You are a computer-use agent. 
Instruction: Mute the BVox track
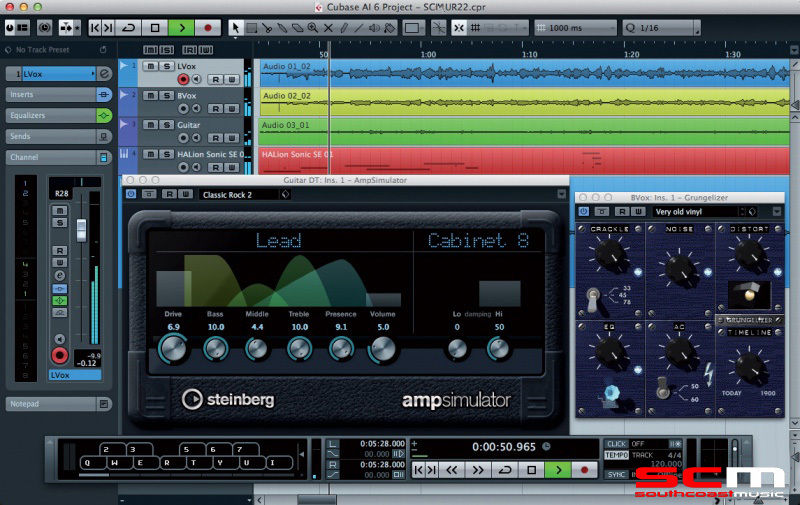(150, 96)
